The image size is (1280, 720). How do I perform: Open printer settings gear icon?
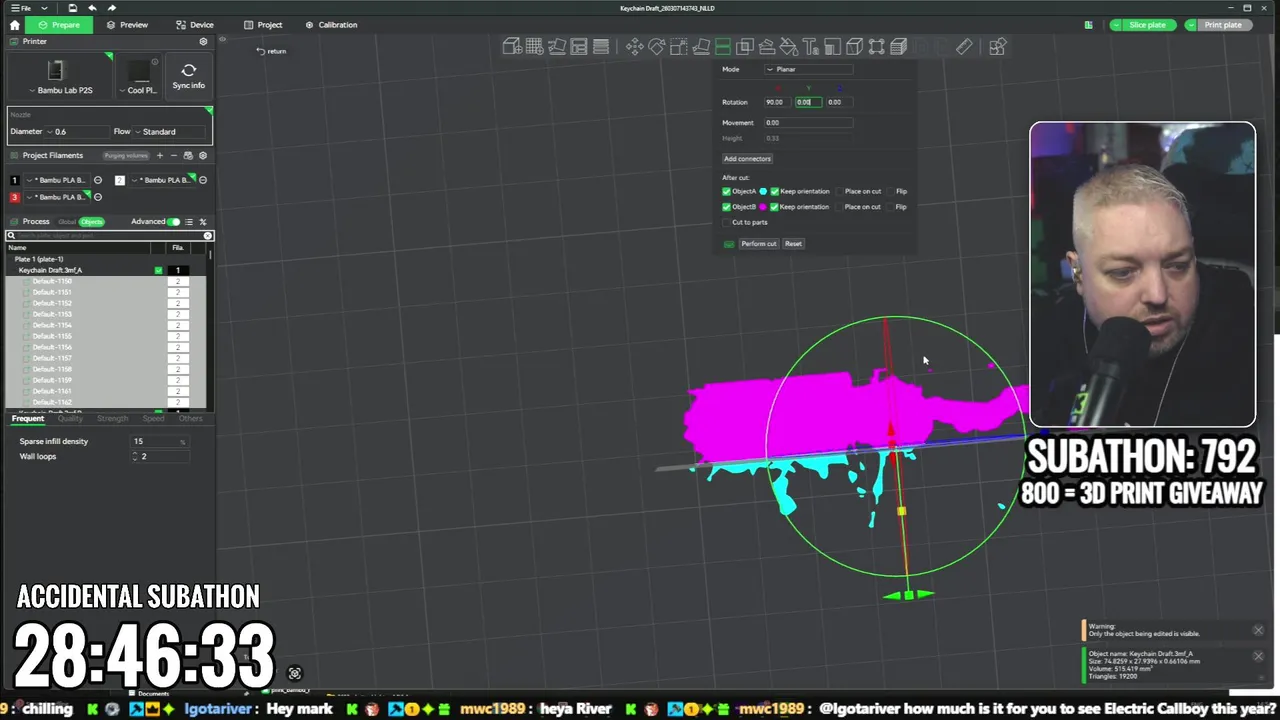click(203, 42)
